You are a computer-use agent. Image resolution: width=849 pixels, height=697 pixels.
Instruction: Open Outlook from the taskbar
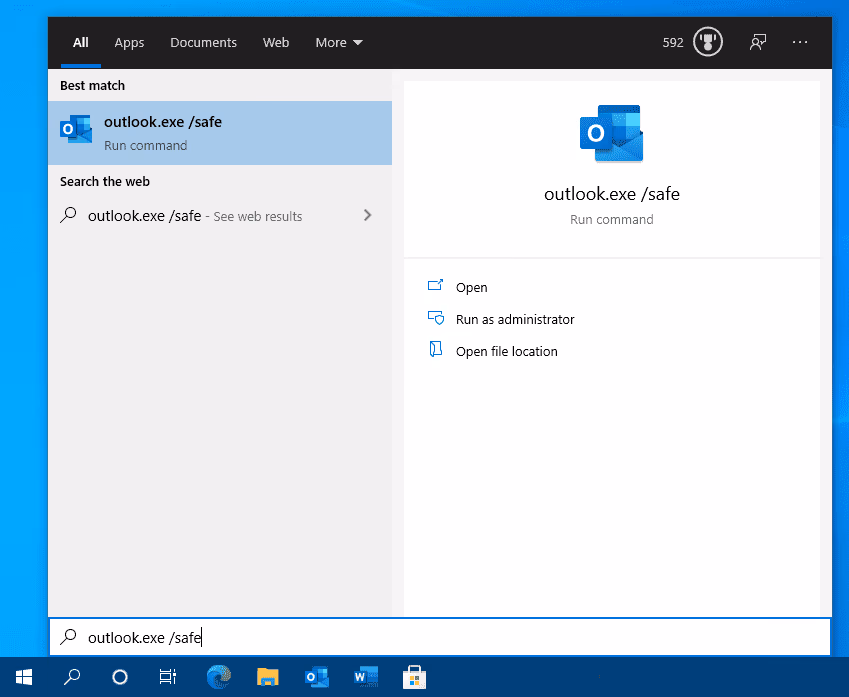click(x=316, y=677)
